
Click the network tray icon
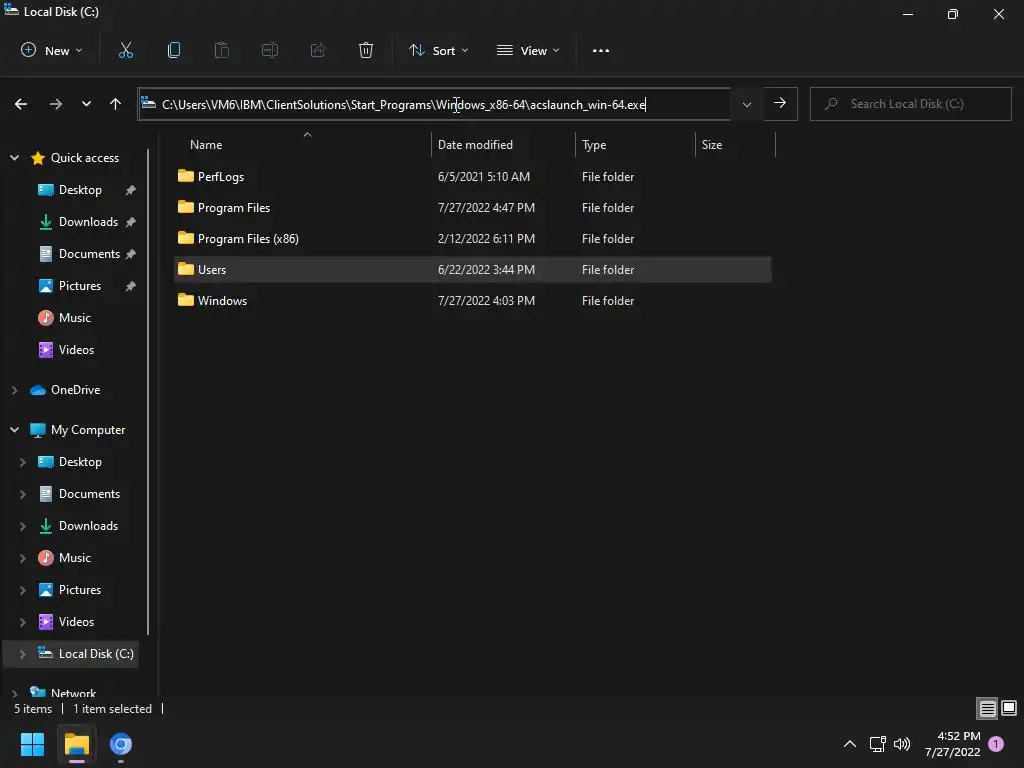[877, 744]
